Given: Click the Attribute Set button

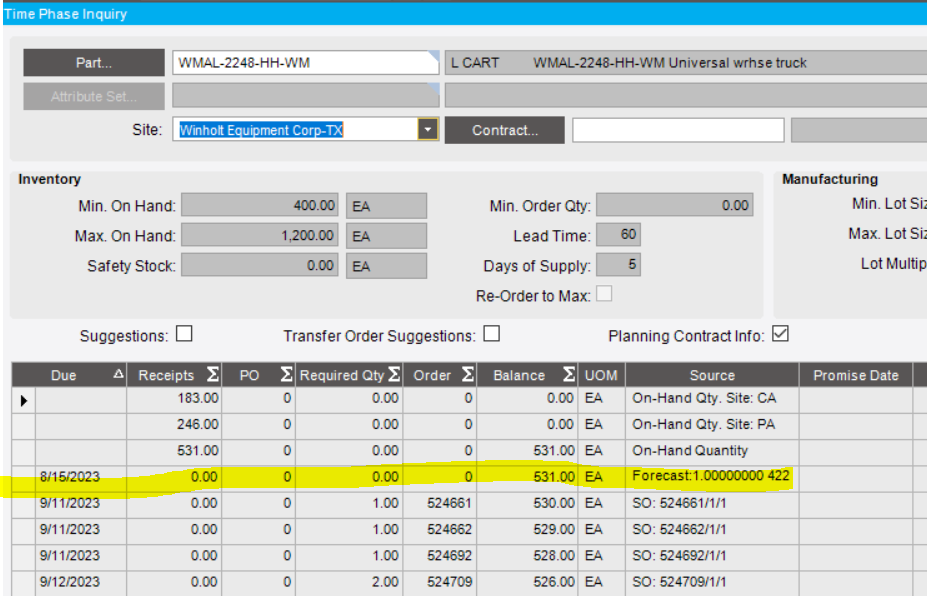Looking at the screenshot, I should tap(94, 96).
